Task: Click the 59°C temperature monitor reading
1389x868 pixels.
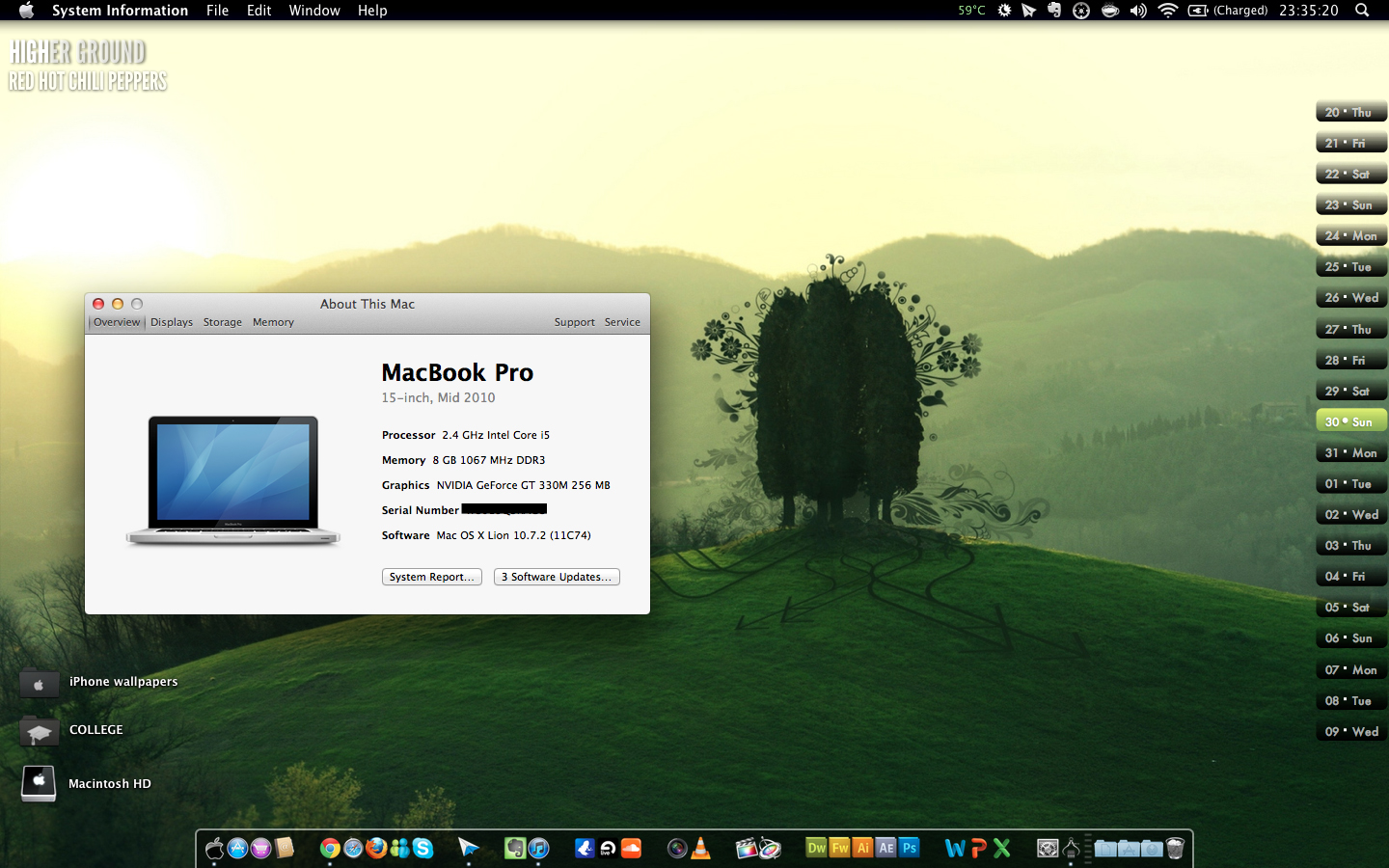Action: pos(971,11)
